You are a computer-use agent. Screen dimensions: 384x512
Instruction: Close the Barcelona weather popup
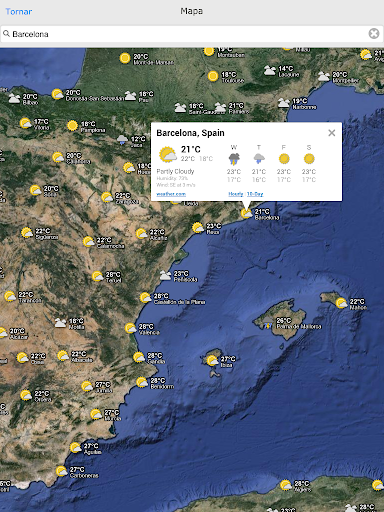point(332,133)
